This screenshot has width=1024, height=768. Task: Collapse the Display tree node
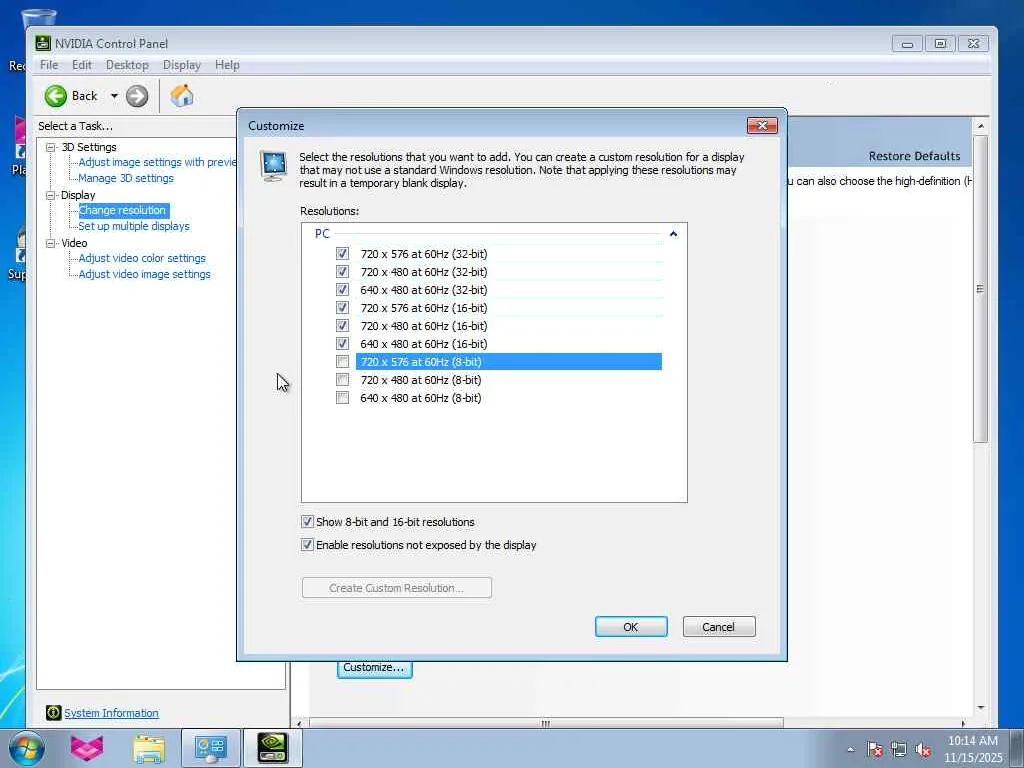(x=50, y=195)
